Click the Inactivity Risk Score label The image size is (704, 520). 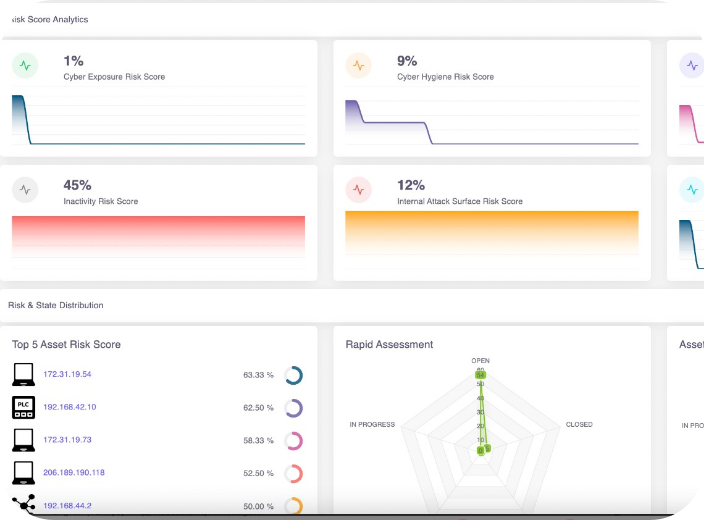point(101,201)
